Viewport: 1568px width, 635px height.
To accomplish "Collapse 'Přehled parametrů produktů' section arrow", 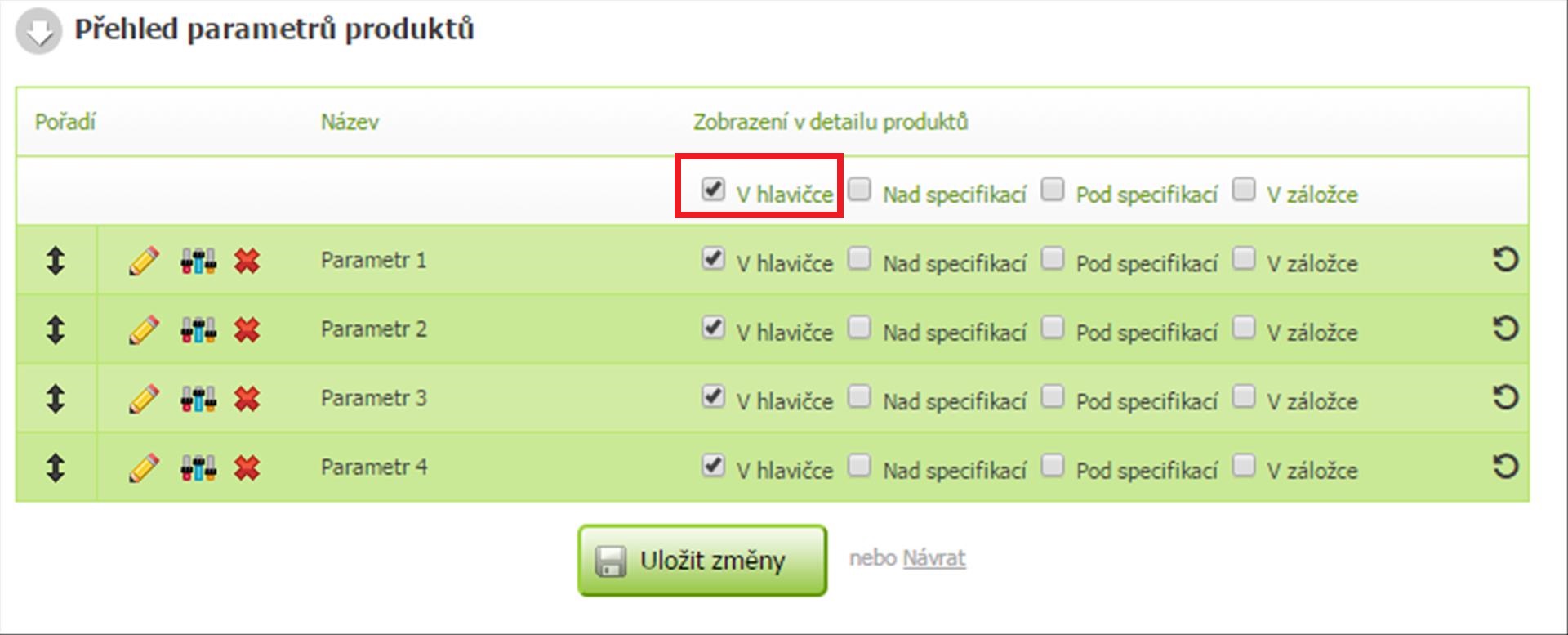I will pos(38,32).
